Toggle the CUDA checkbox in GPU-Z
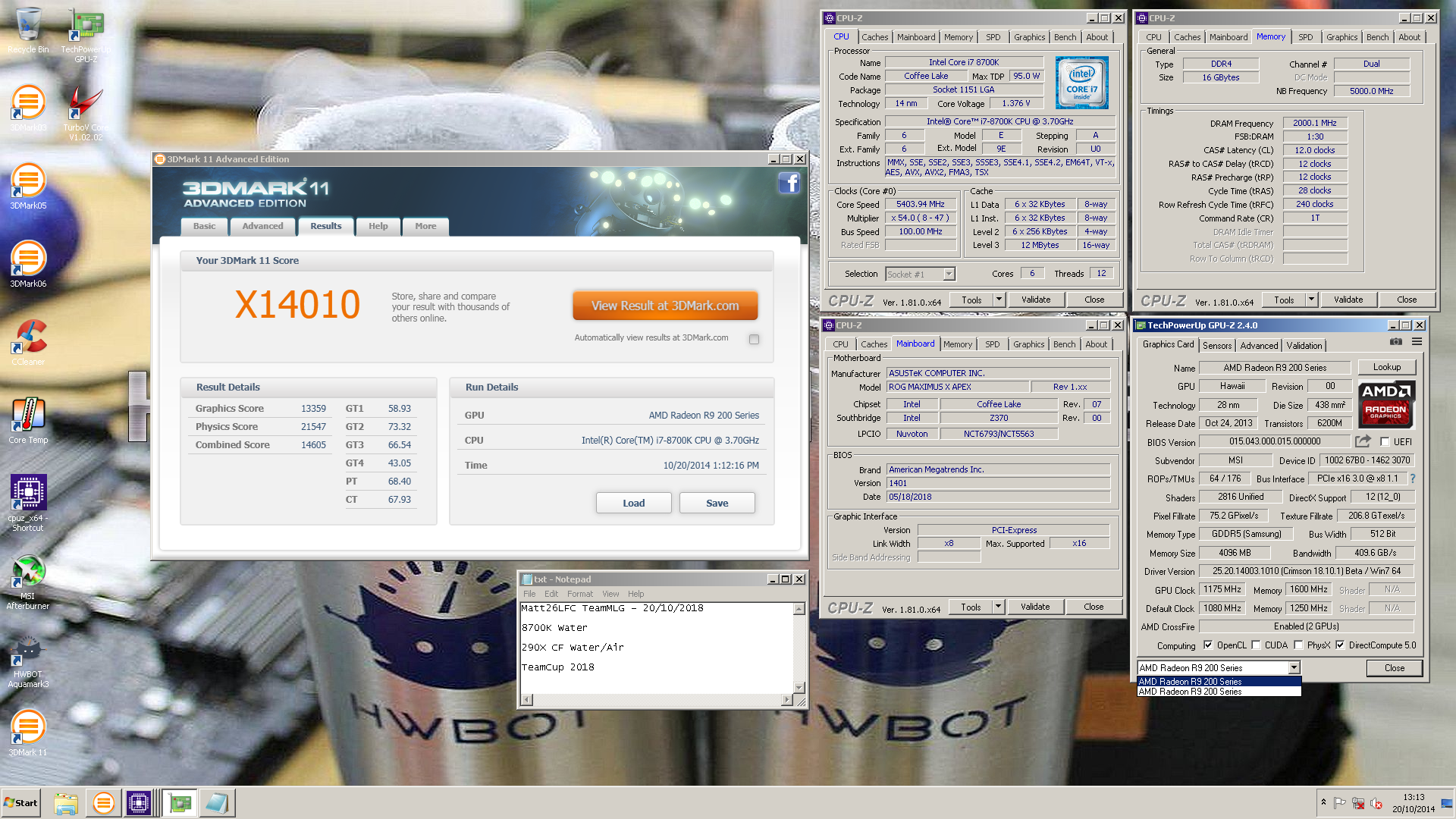The width and height of the screenshot is (1456, 819). (x=1256, y=645)
